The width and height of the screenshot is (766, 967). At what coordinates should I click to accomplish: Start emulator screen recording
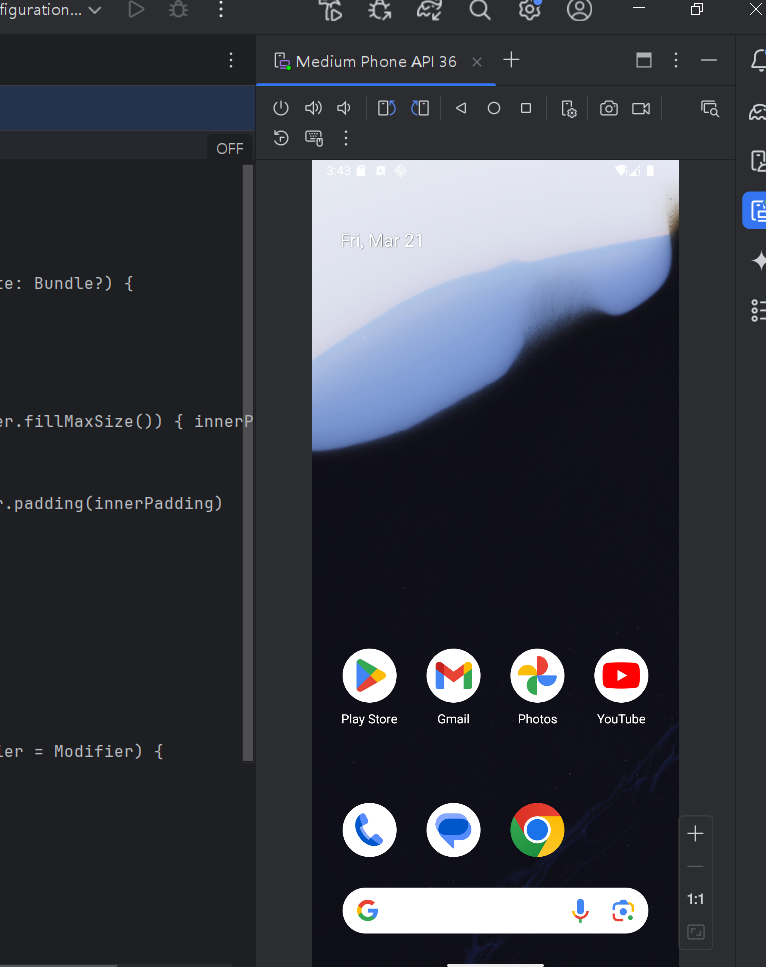[641, 109]
